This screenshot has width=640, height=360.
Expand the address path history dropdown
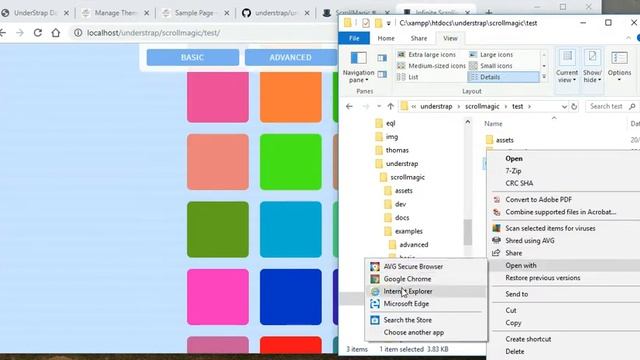click(564, 107)
